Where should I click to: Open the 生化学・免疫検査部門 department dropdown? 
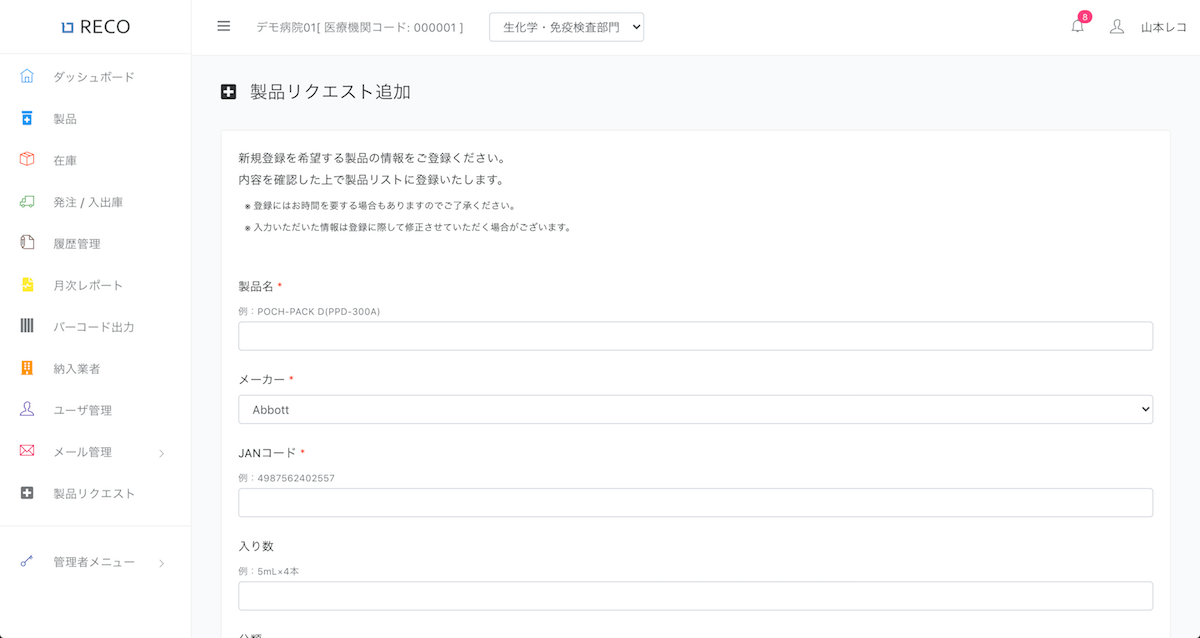click(566, 27)
